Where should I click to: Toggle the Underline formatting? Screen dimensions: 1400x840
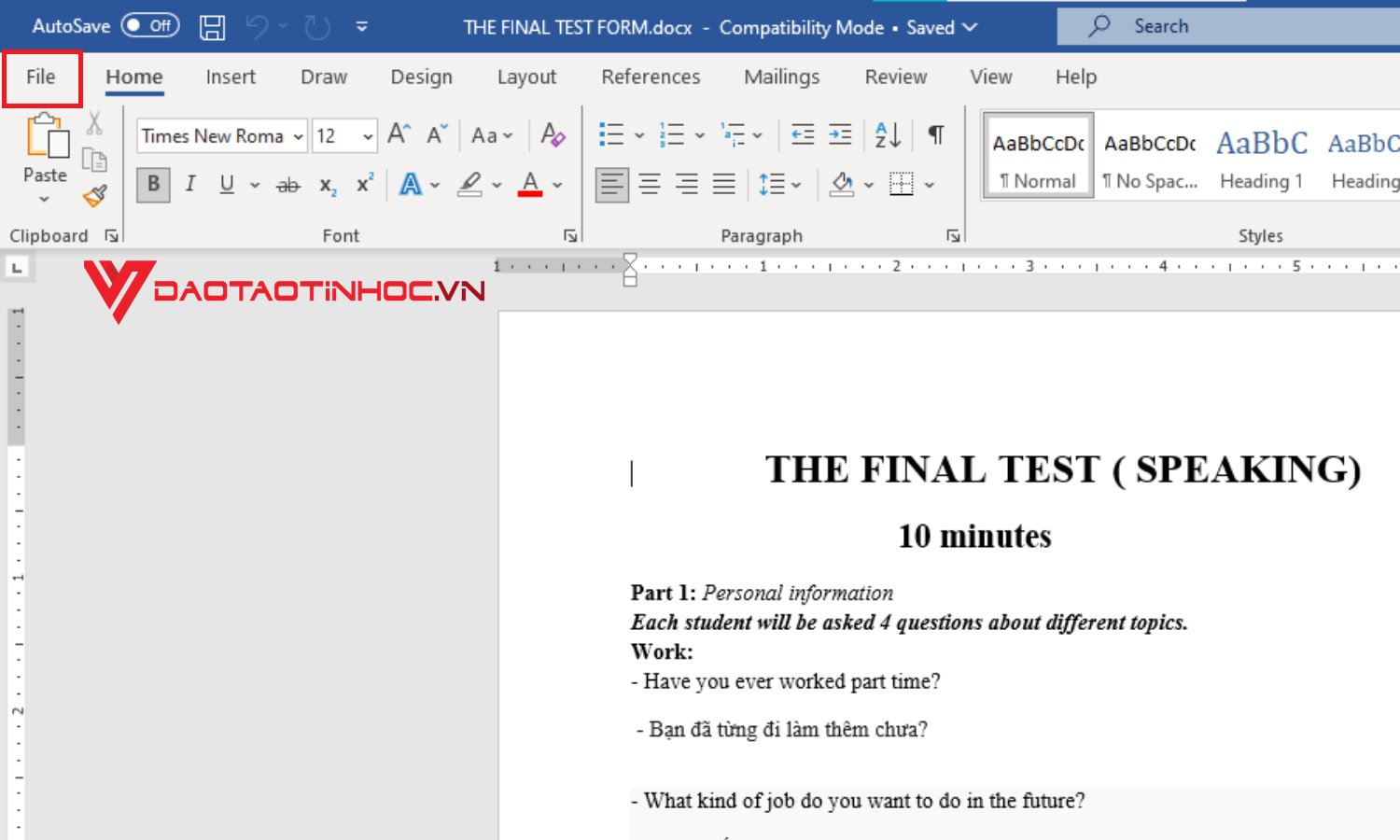(x=227, y=184)
